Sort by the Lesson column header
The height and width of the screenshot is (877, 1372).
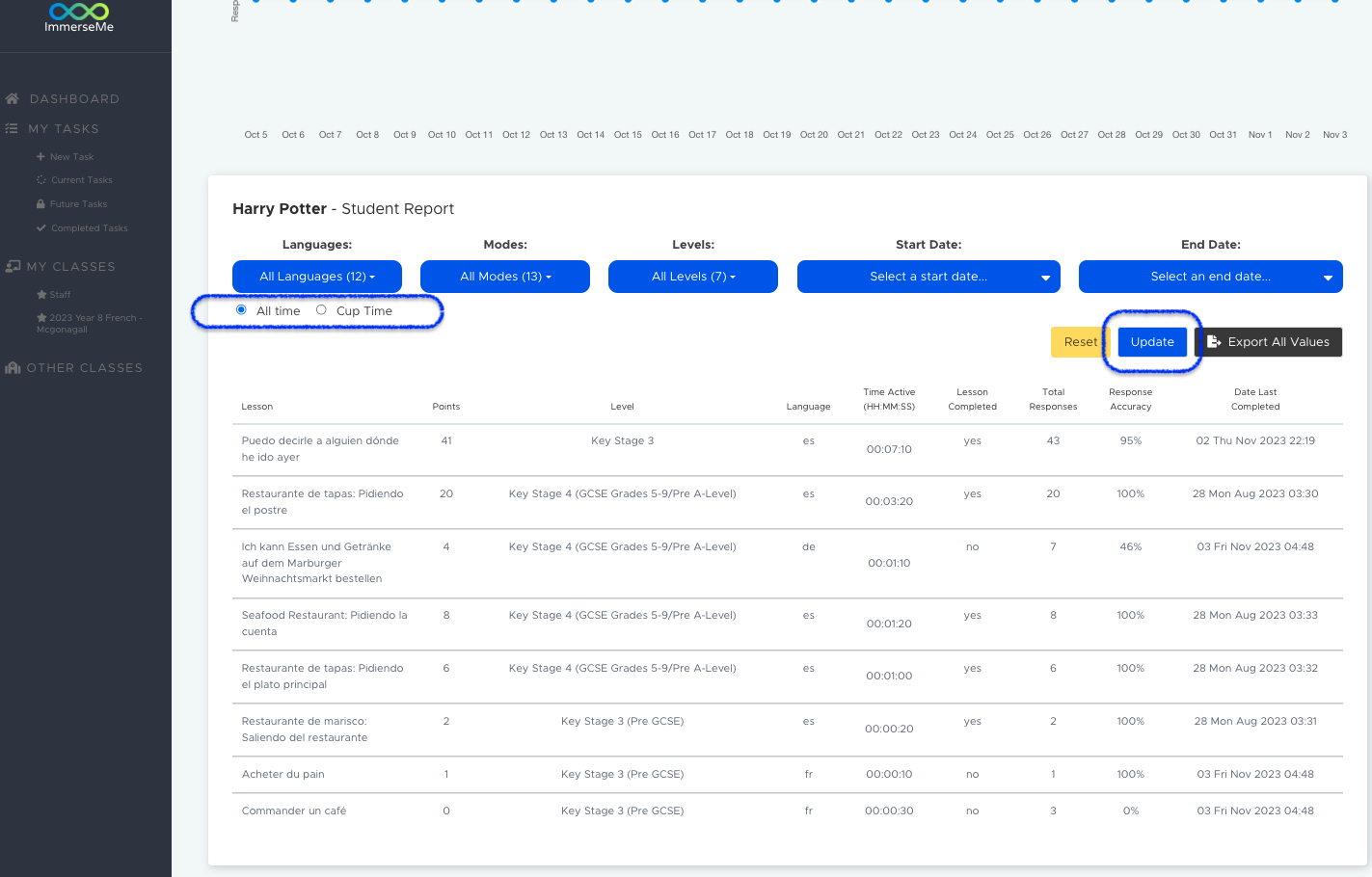tap(257, 407)
